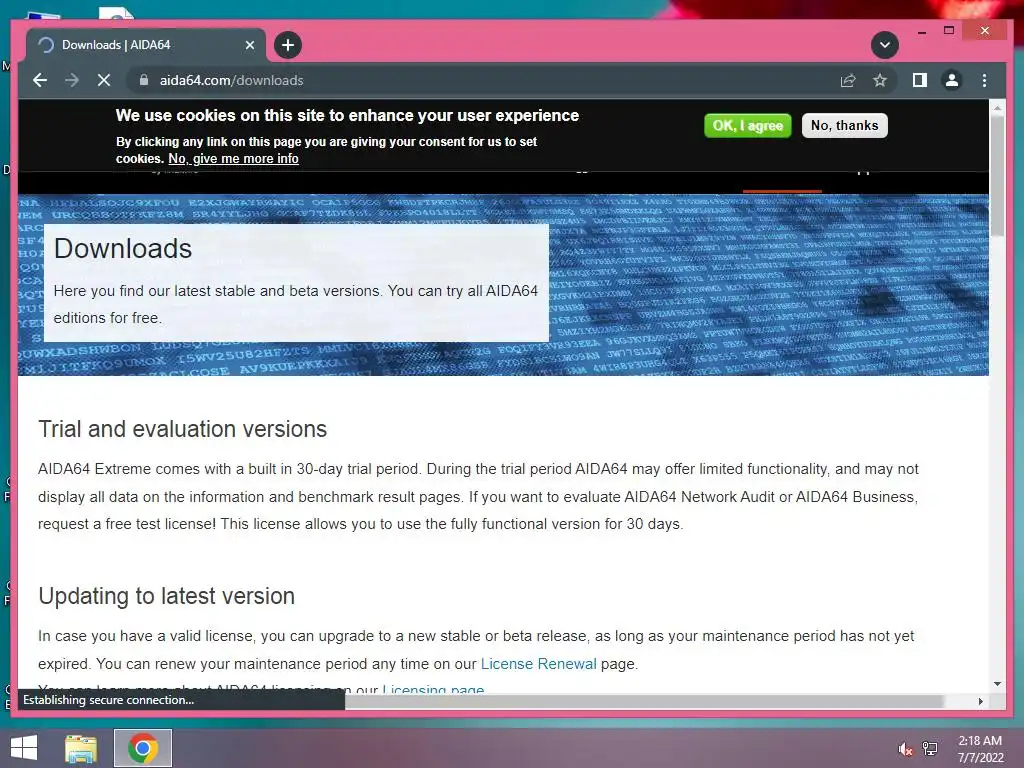The width and height of the screenshot is (1024, 768).
Task: Bookmark this page with the star
Action: tap(880, 80)
